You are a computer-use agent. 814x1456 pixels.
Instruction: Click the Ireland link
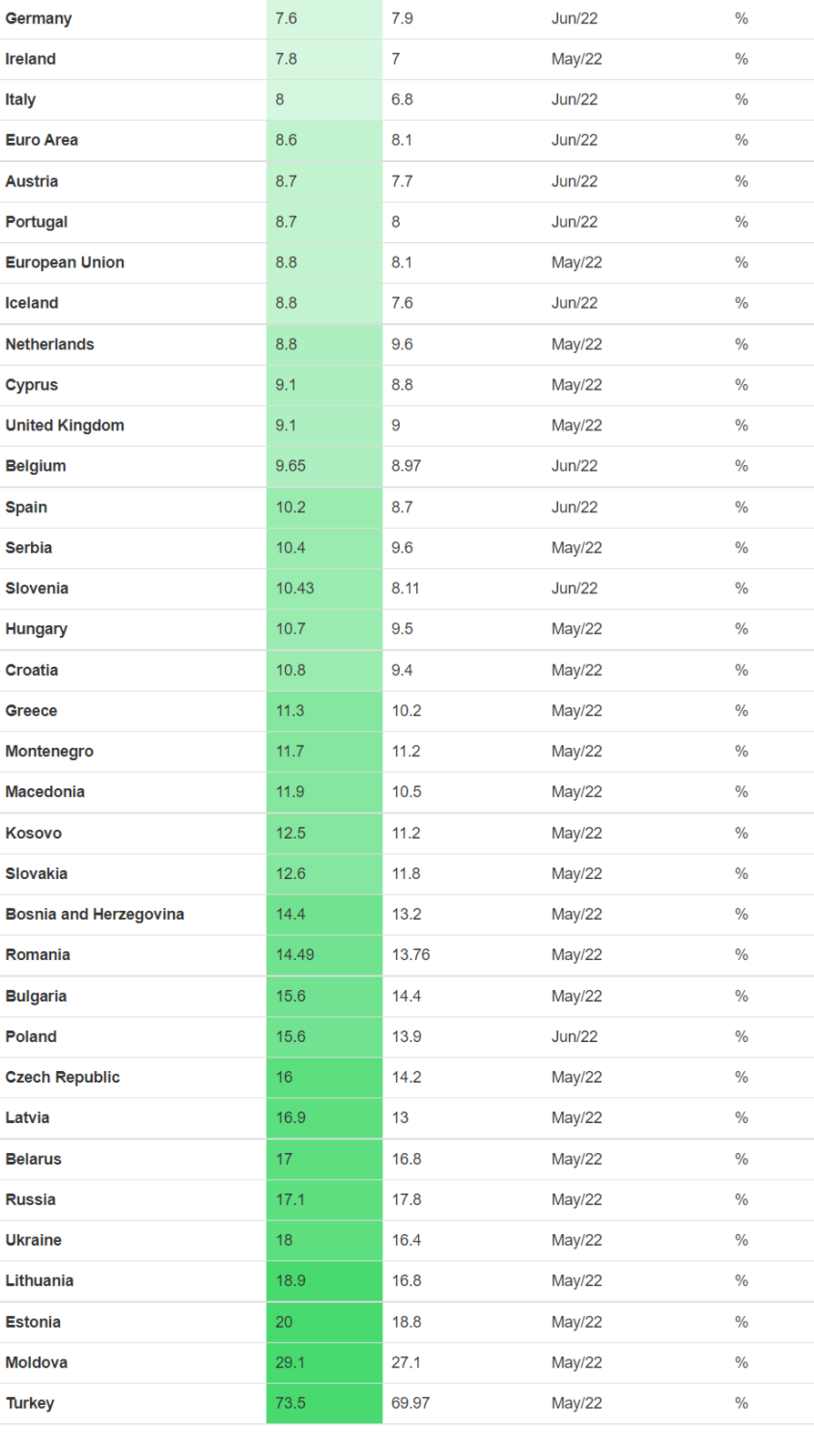point(31,59)
